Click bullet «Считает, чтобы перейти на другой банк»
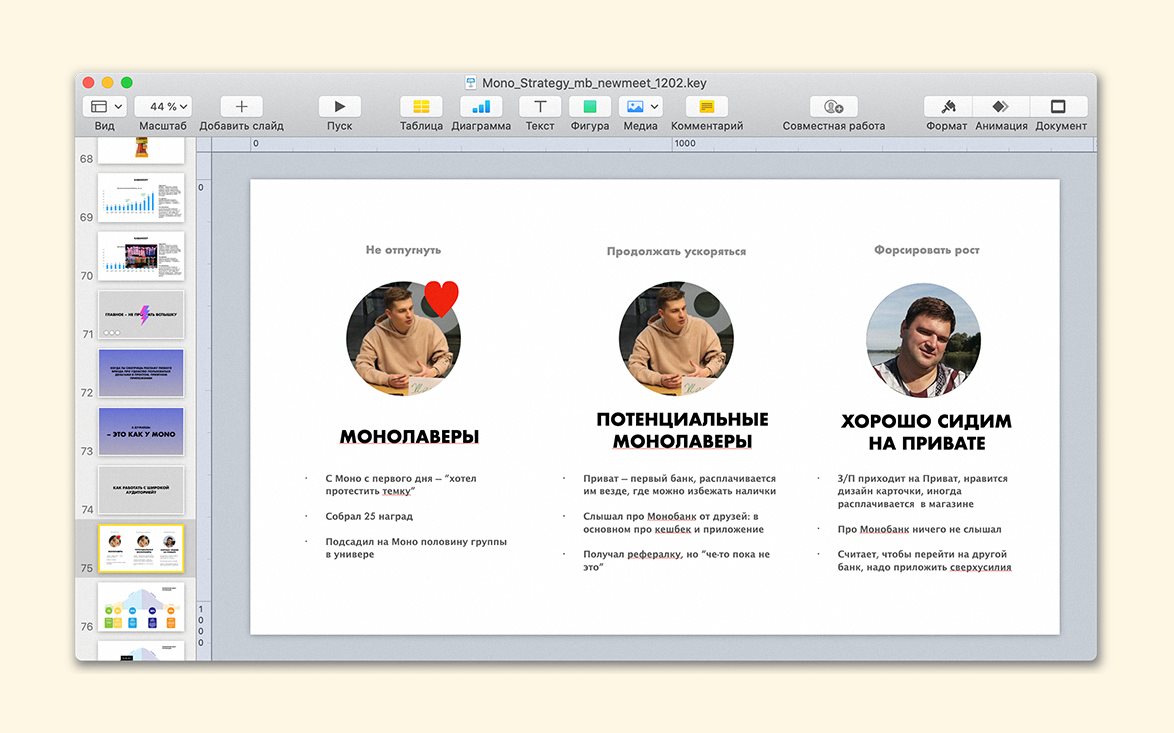Image resolution: width=1174 pixels, height=733 pixels. click(924, 561)
